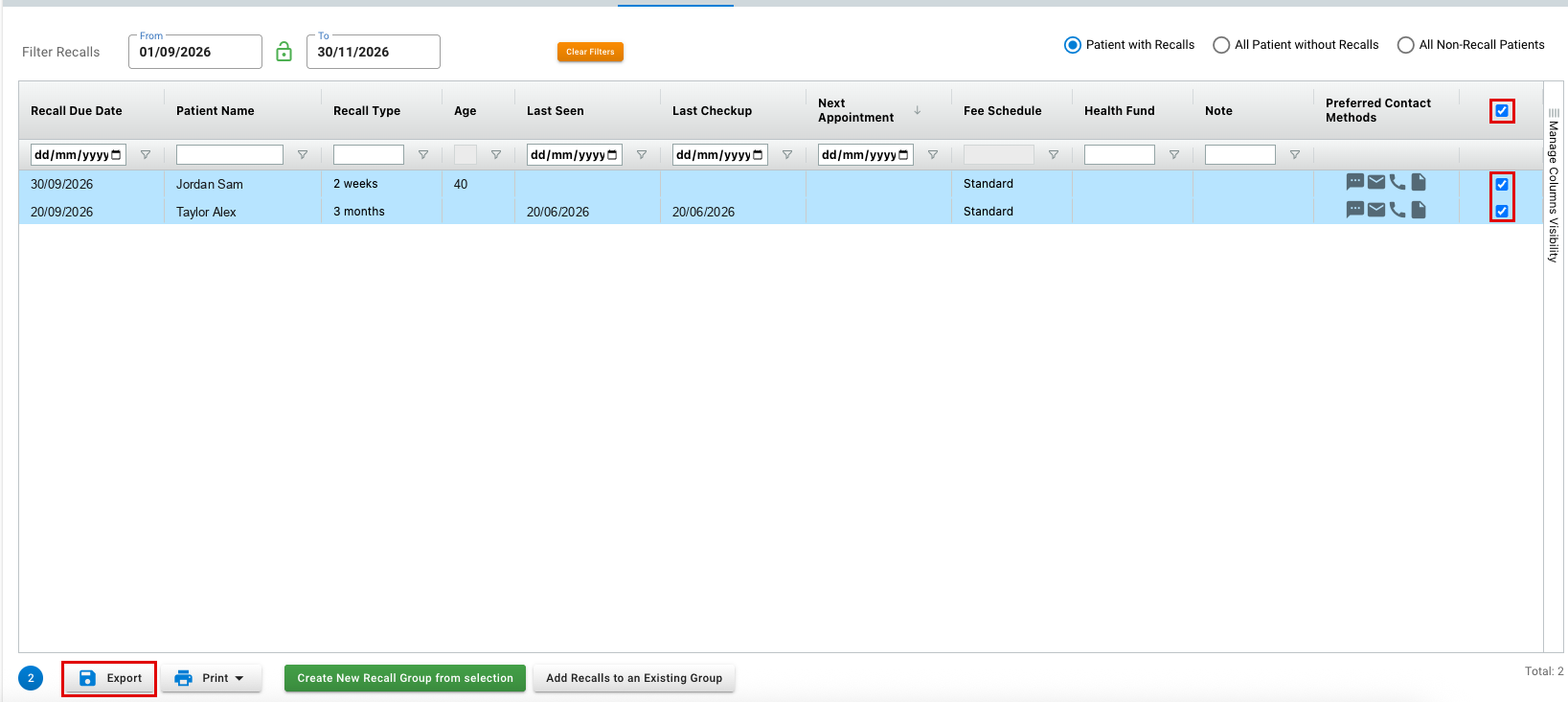Open the Age column filter funnel

[496, 154]
